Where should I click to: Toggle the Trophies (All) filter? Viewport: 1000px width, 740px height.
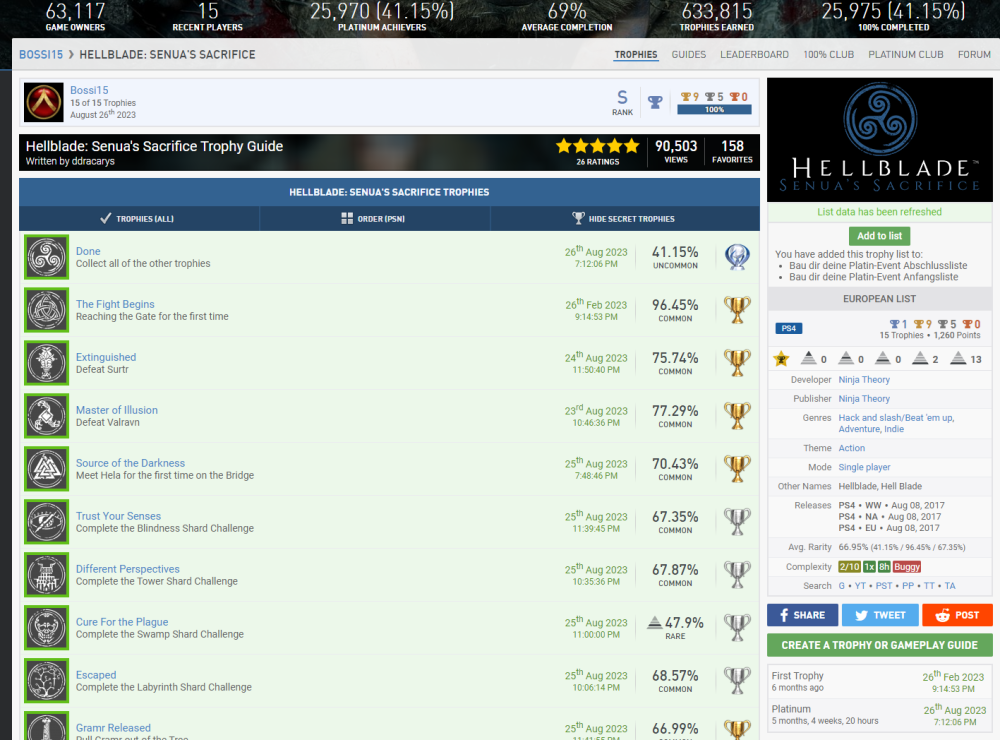tap(138, 219)
